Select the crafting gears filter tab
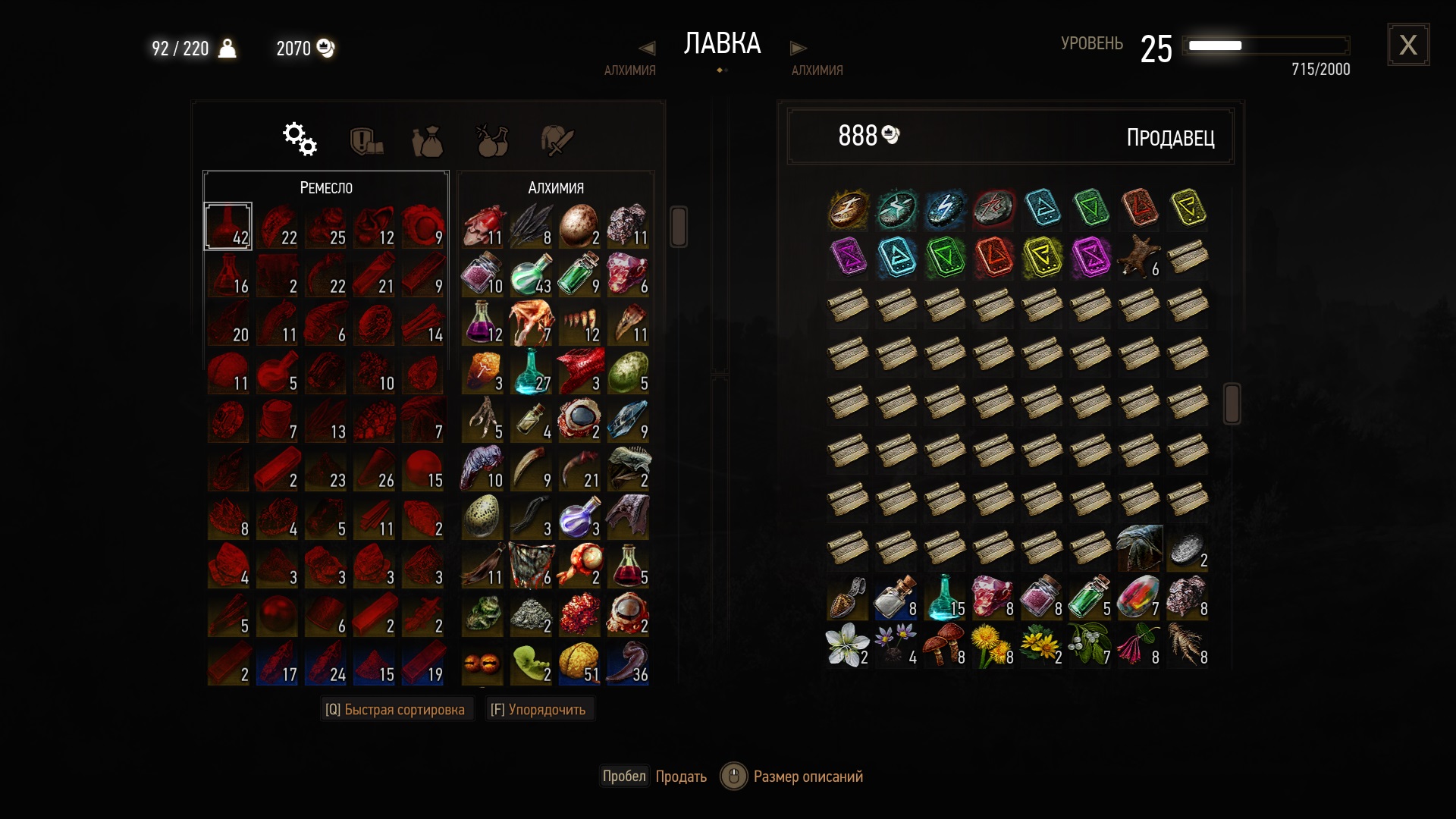The image size is (1456, 819). coord(300,140)
